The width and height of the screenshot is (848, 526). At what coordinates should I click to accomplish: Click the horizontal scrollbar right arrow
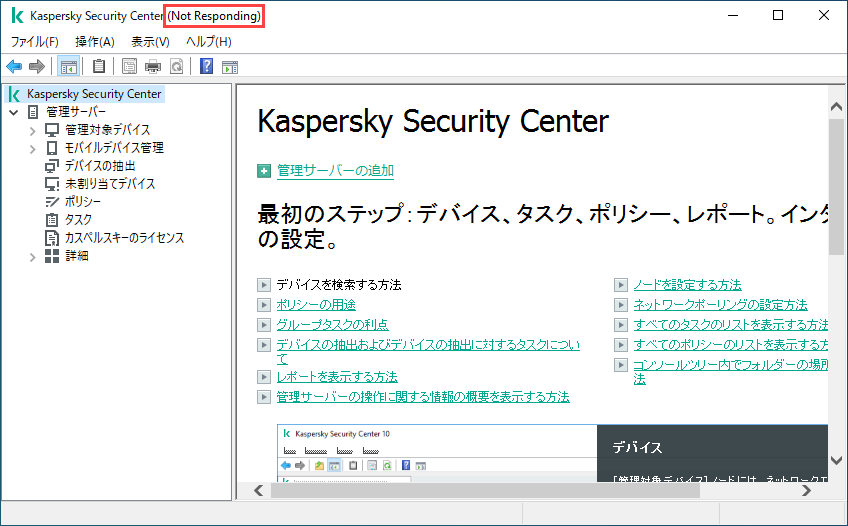806,490
